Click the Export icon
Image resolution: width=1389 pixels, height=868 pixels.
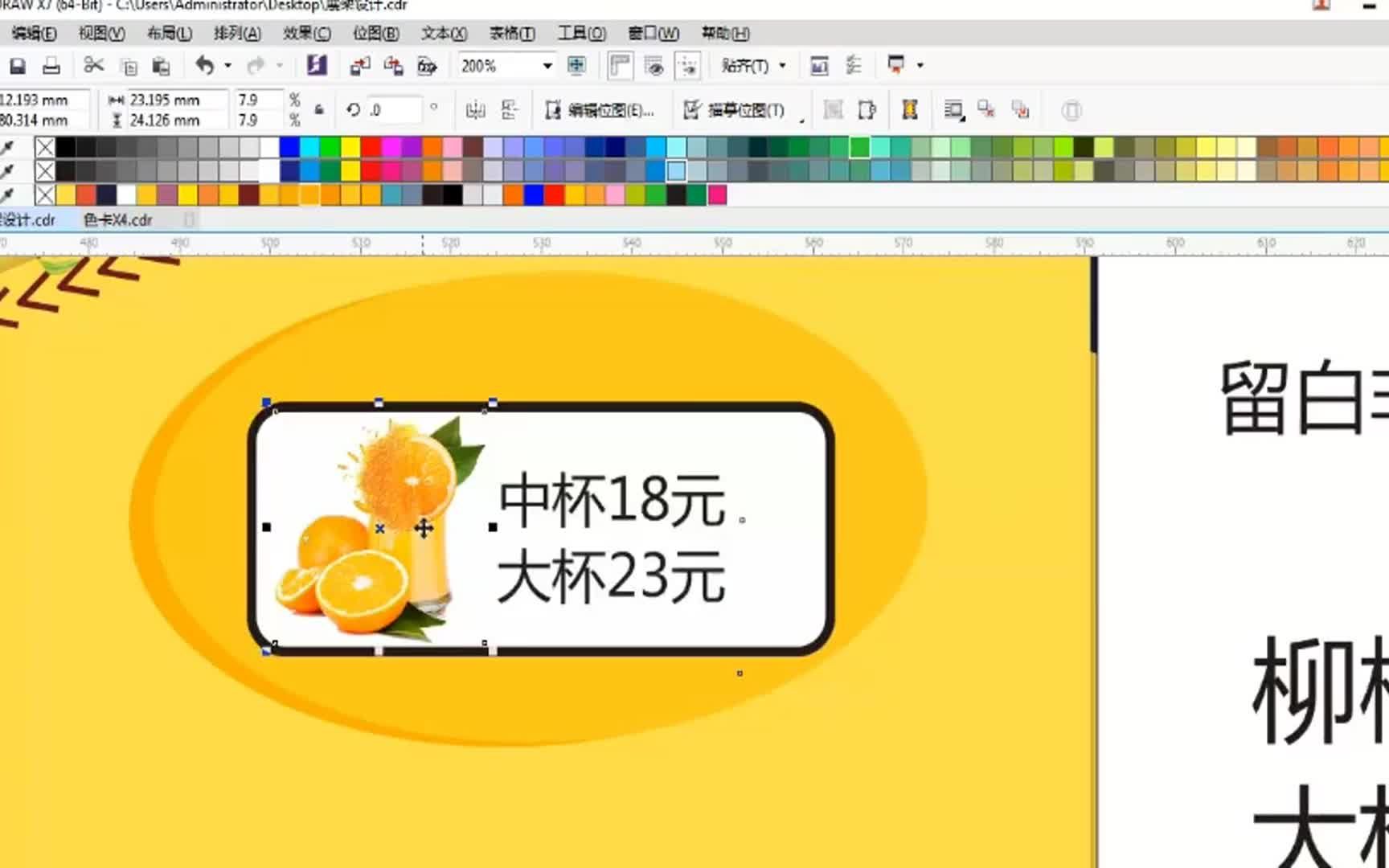pos(393,66)
